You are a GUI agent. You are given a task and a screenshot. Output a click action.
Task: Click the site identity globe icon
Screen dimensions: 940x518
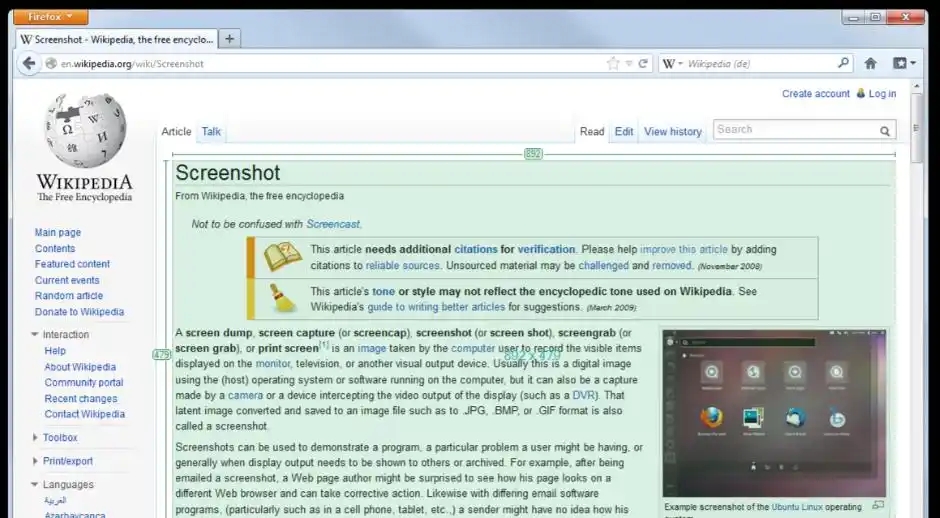(51, 63)
